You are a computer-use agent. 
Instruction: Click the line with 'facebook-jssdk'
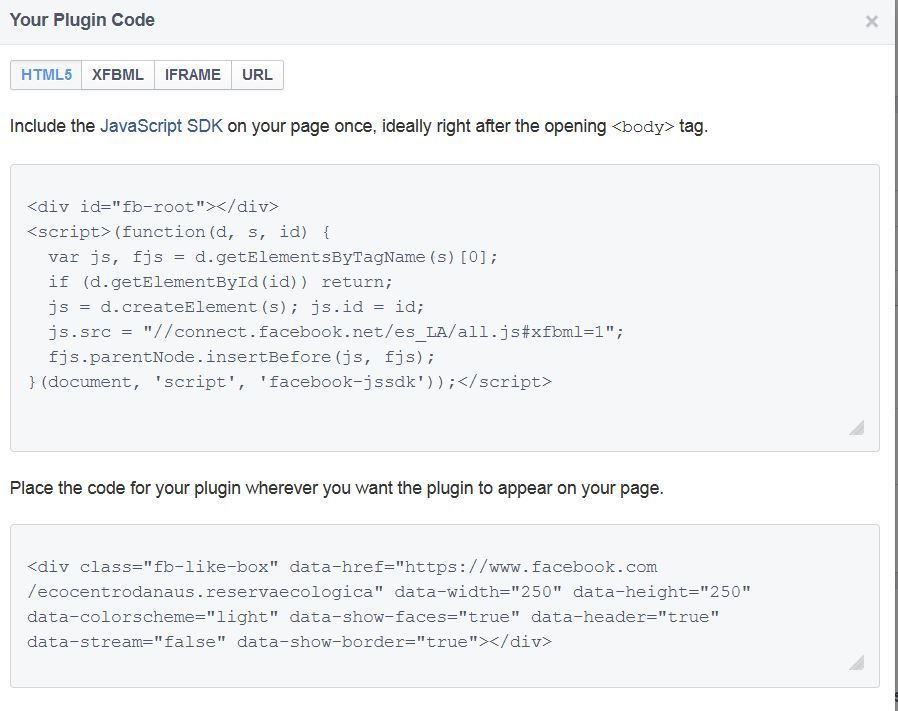pyautogui.click(x=289, y=382)
